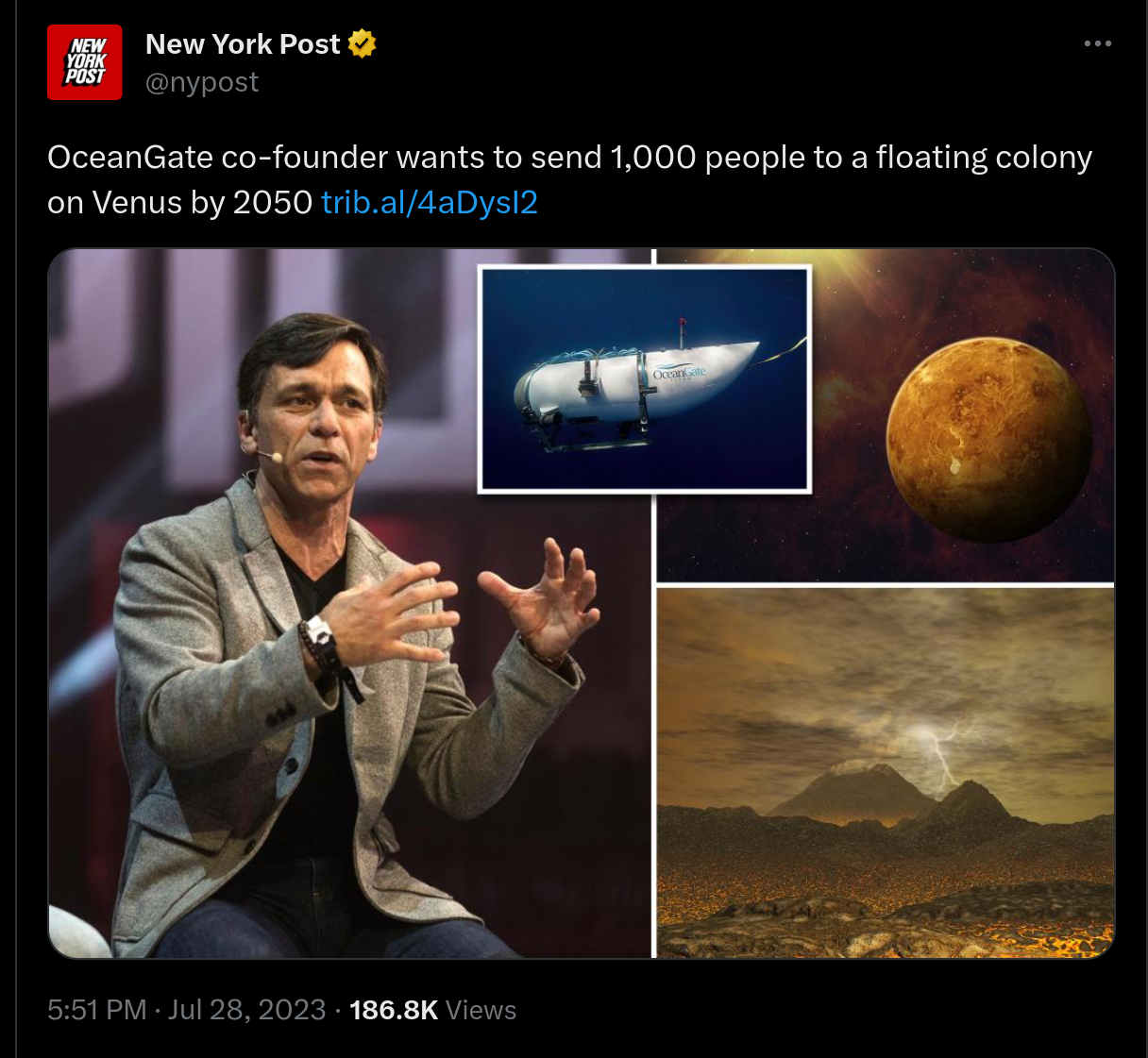Click the OceanGate logo on the submersible

pyautogui.click(x=680, y=373)
